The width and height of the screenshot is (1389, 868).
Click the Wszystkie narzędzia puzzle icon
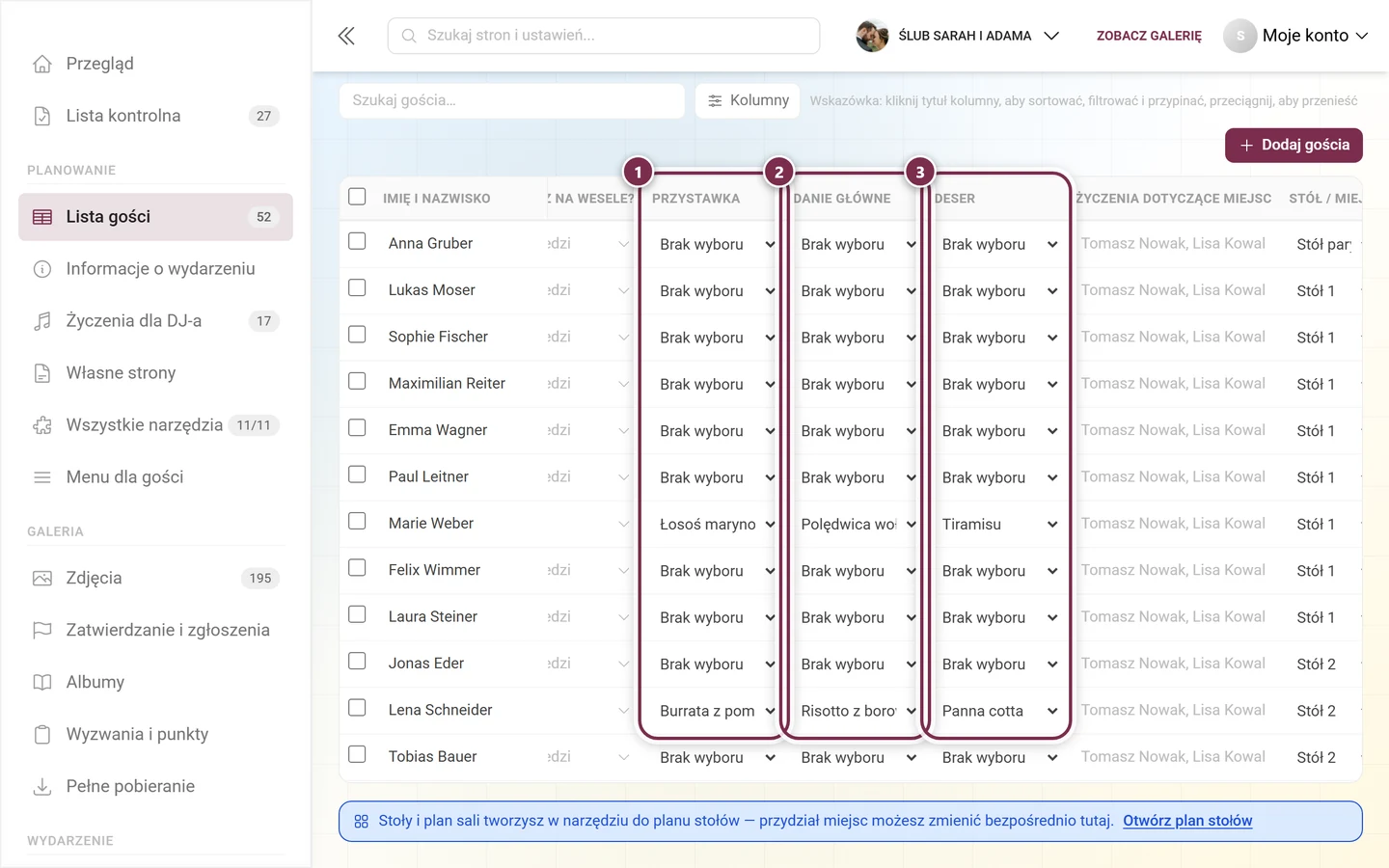42,425
